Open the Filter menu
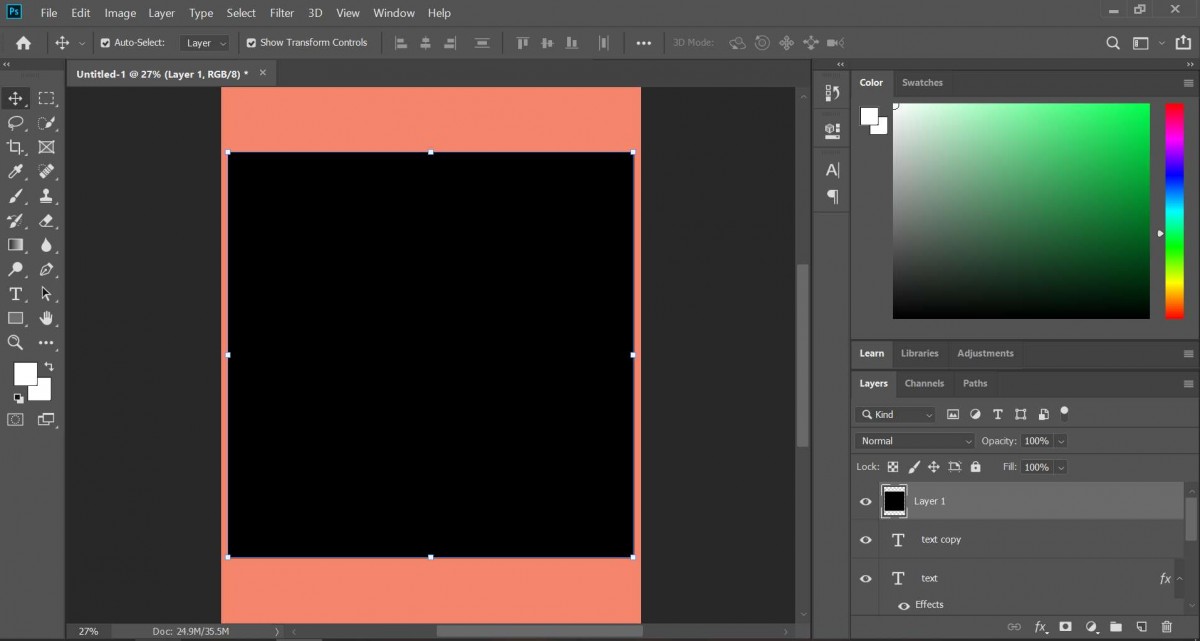Viewport: 1200px width, 641px height. (x=282, y=13)
